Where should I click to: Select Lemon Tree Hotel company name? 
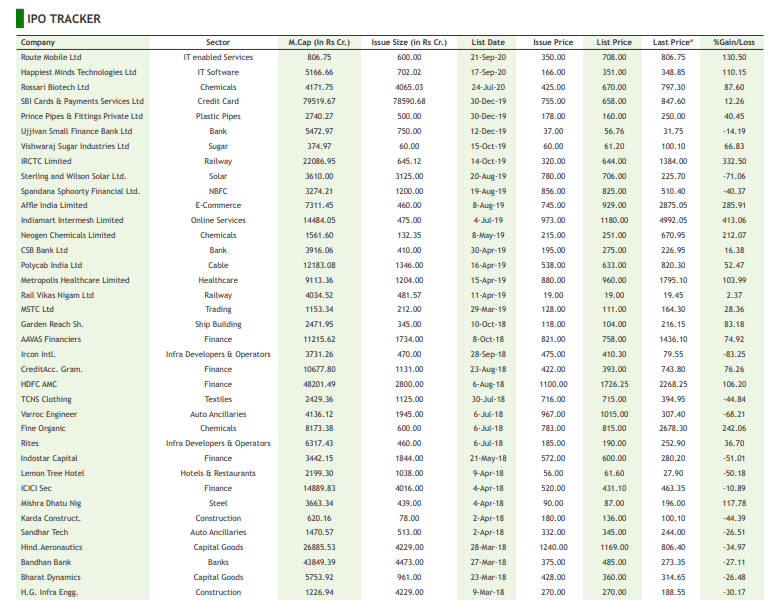pyautogui.click(x=53, y=473)
